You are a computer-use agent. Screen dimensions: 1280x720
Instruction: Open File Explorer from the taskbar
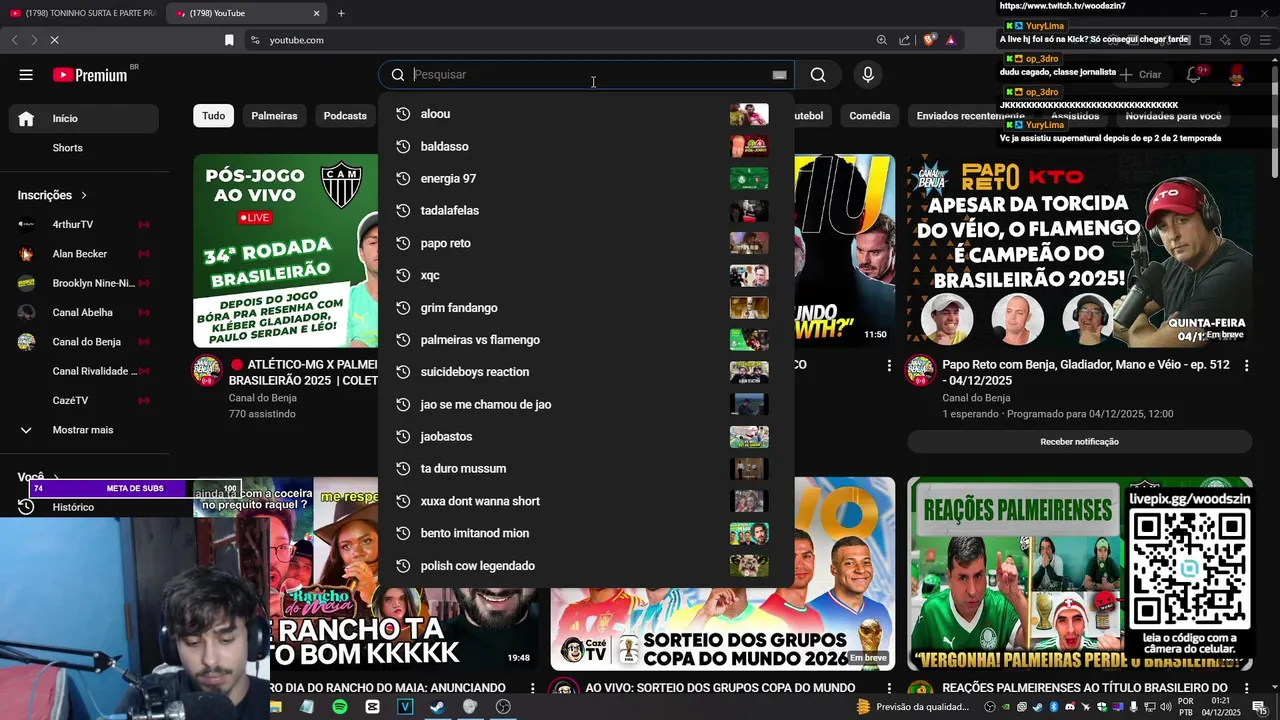[x=275, y=707]
